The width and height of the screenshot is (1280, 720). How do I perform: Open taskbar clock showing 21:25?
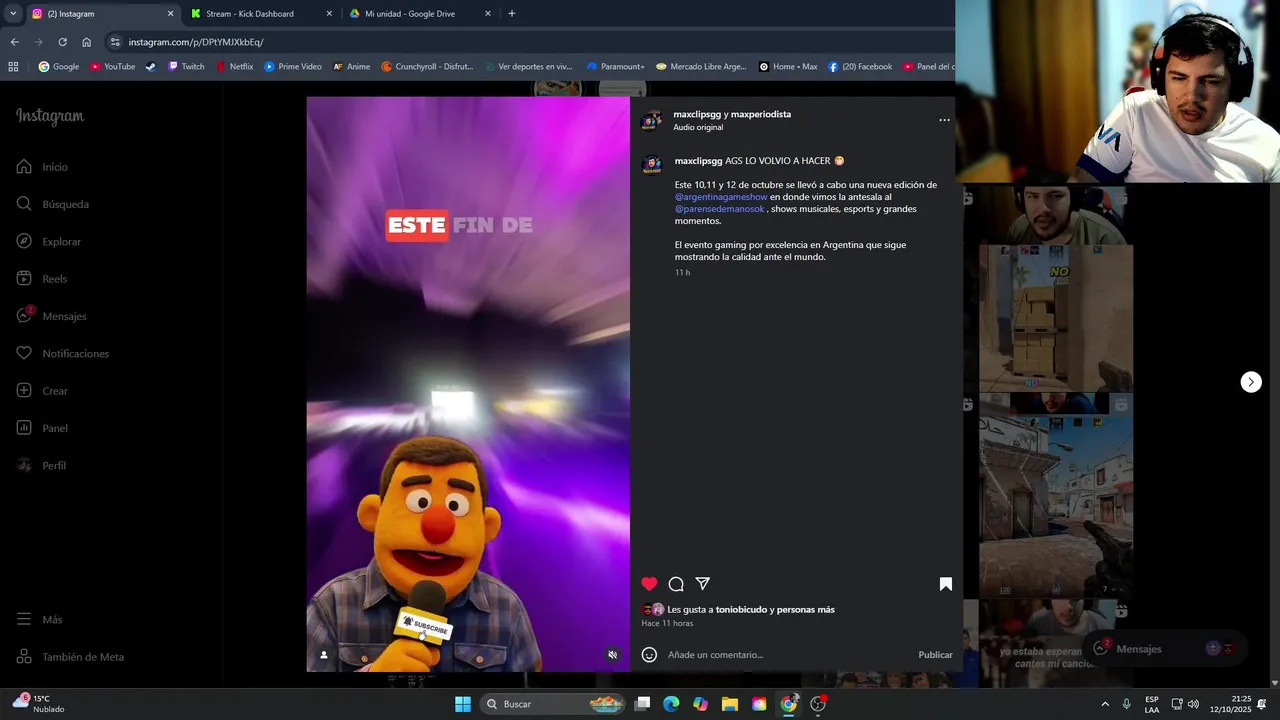1229,704
